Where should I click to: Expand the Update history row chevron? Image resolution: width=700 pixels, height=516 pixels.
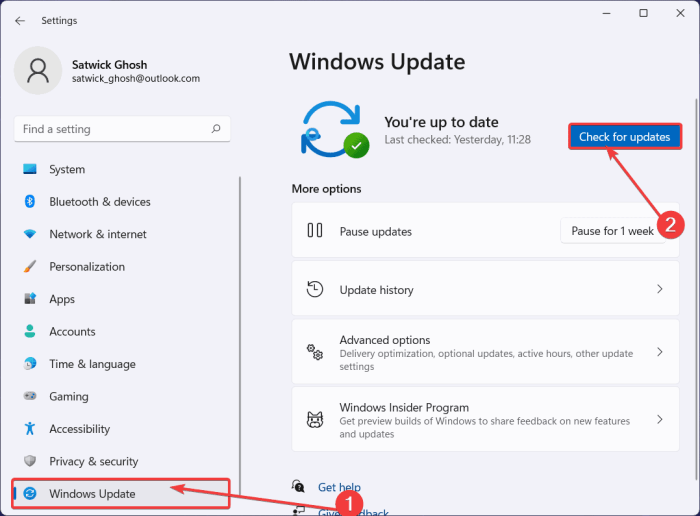659,289
